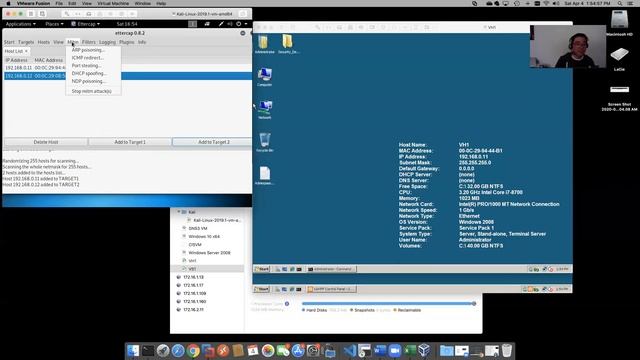Open Recycle Bin on Windows desktop
Viewport: 640px width, 360px height.
264,142
